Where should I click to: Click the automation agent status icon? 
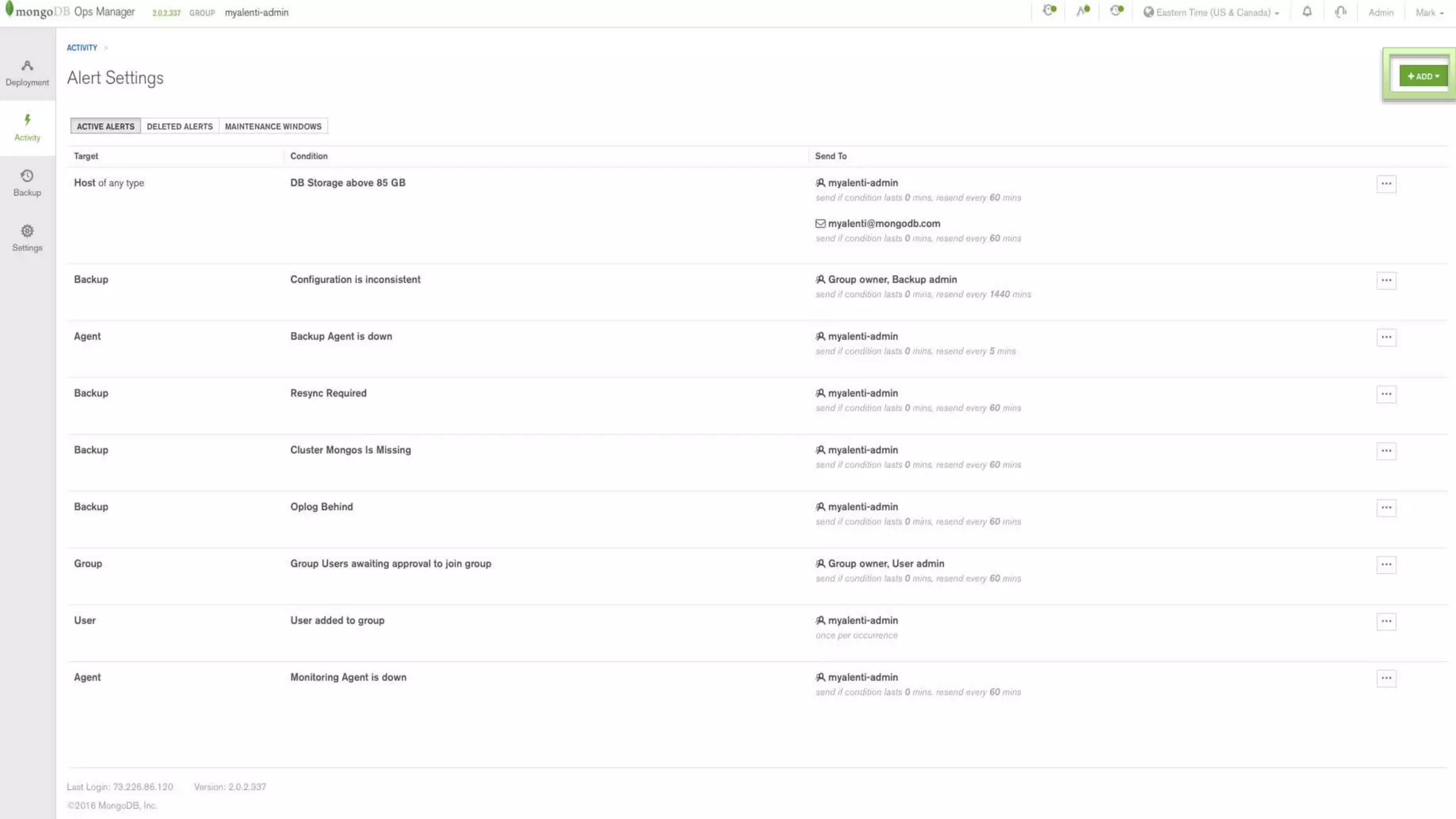[1049, 11]
